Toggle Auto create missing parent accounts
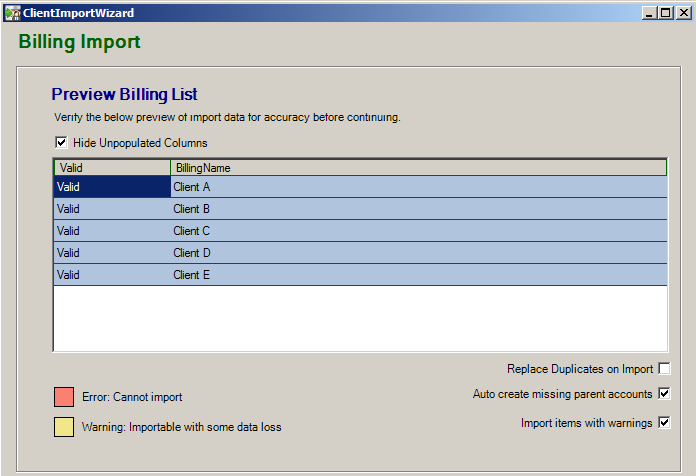Viewport: 696px width, 476px height. coord(664,393)
